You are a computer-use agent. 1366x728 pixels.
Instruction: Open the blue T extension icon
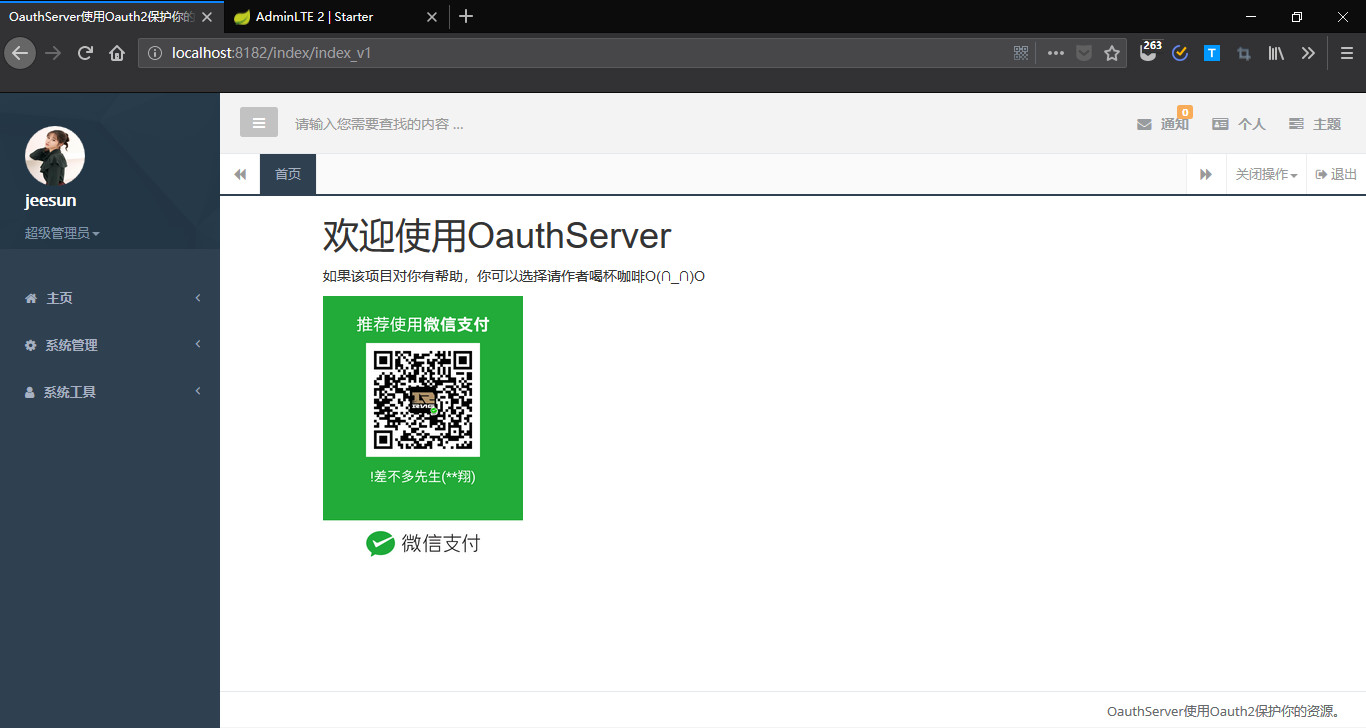tap(1212, 53)
